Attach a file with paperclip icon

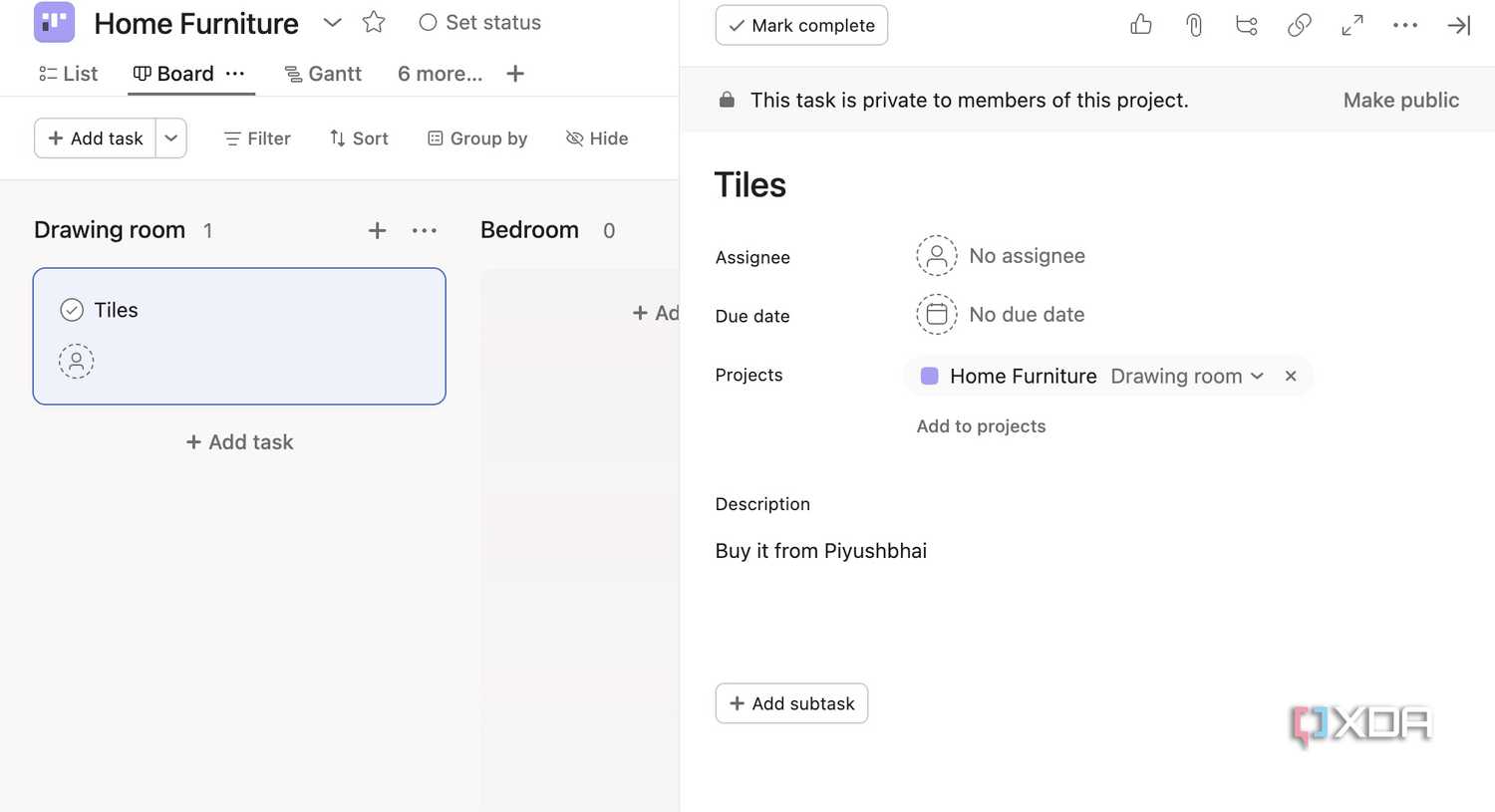[x=1194, y=25]
